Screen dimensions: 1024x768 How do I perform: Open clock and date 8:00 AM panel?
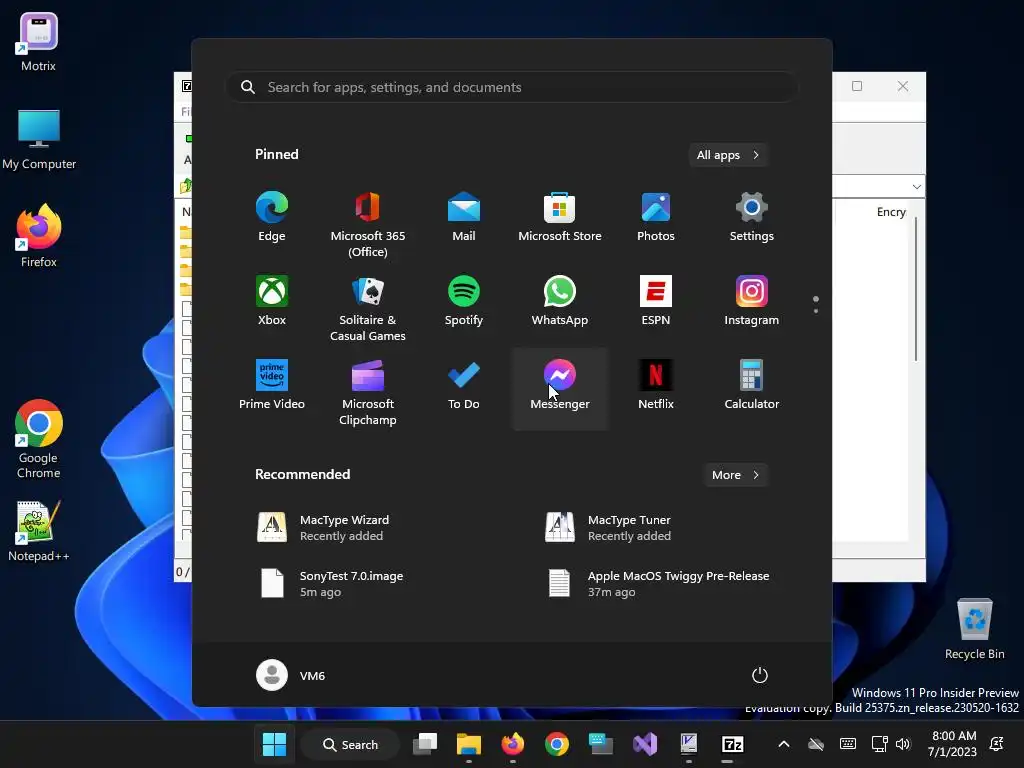953,744
